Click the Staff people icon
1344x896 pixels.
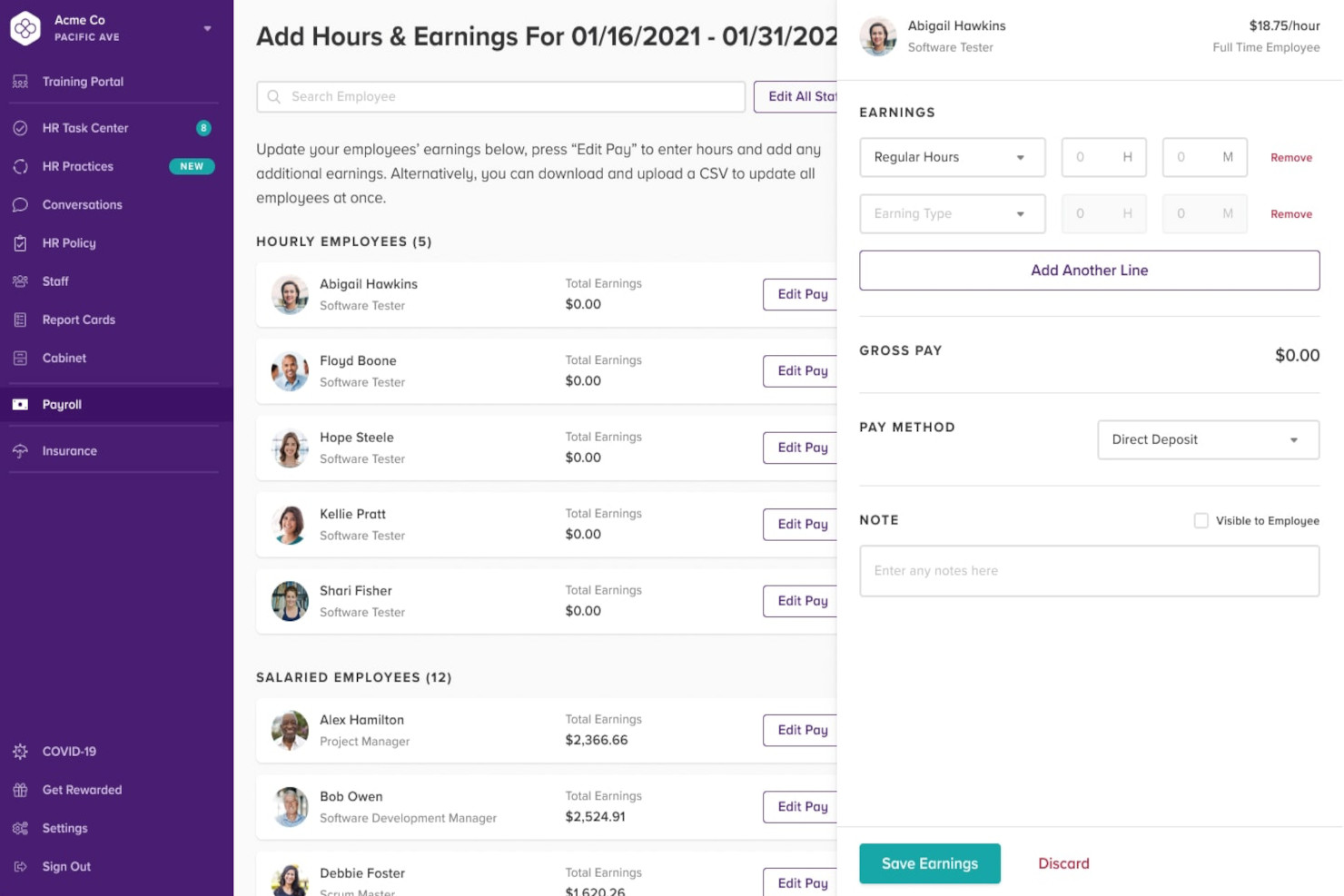[20, 281]
